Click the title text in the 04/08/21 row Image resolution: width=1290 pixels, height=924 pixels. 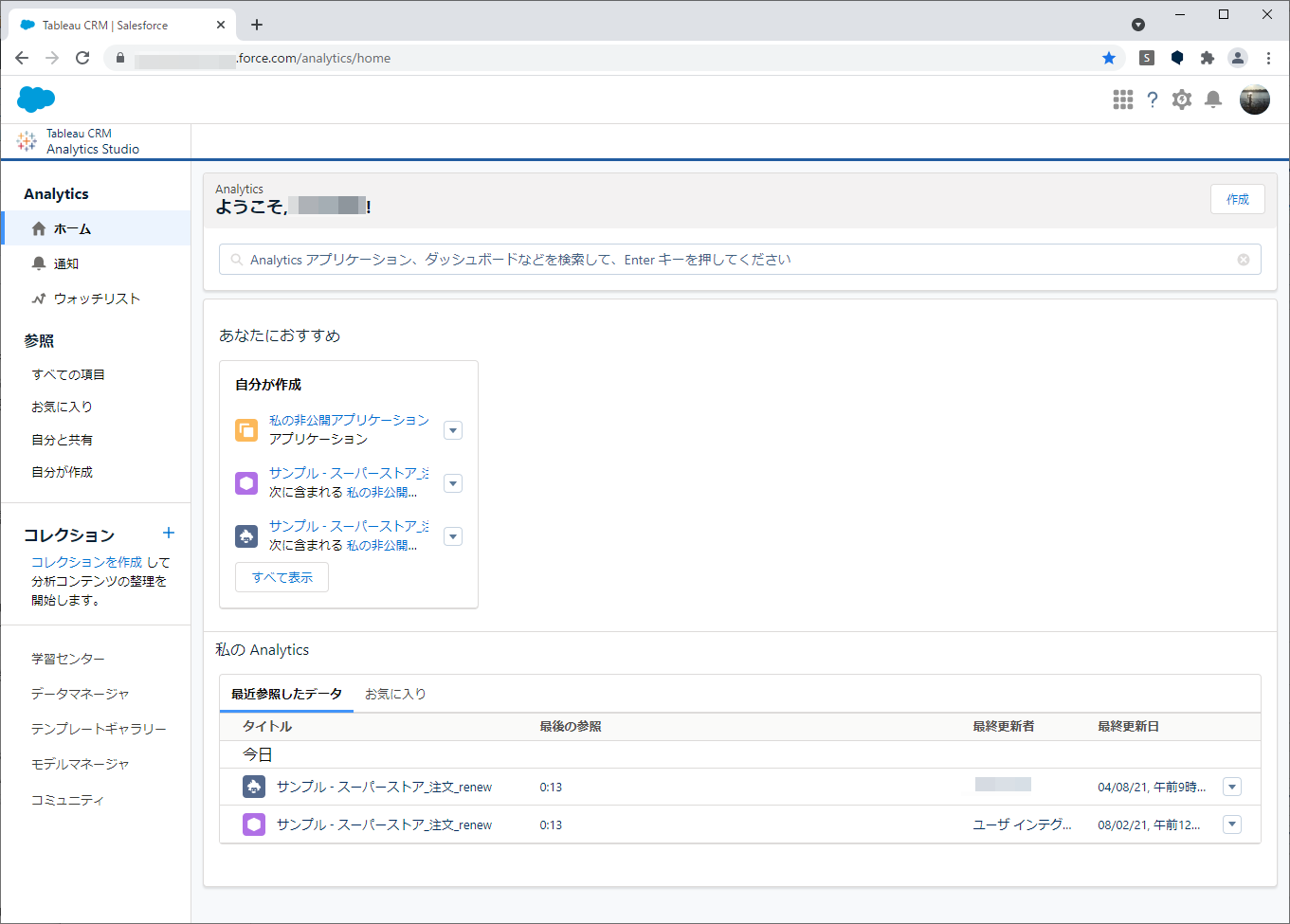click(384, 787)
